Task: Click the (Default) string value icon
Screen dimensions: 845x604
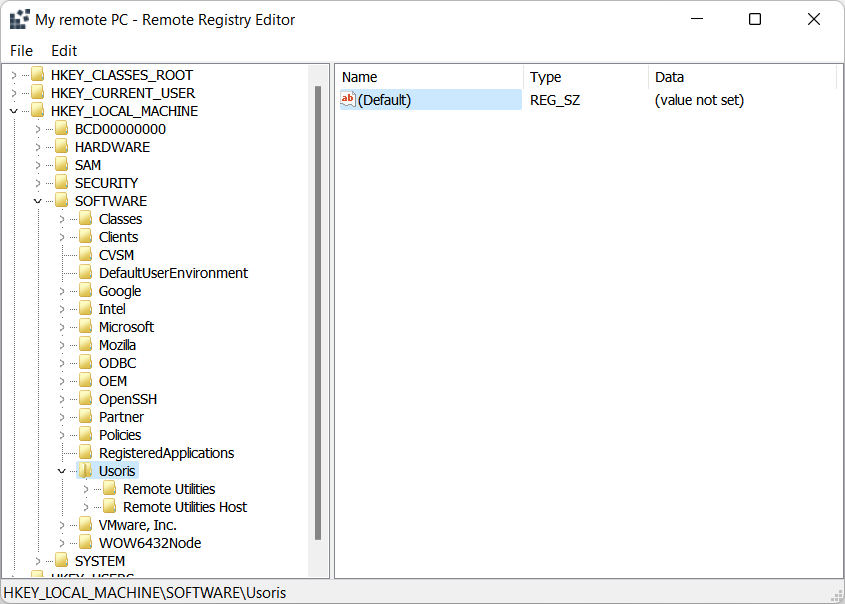Action: tap(348, 100)
